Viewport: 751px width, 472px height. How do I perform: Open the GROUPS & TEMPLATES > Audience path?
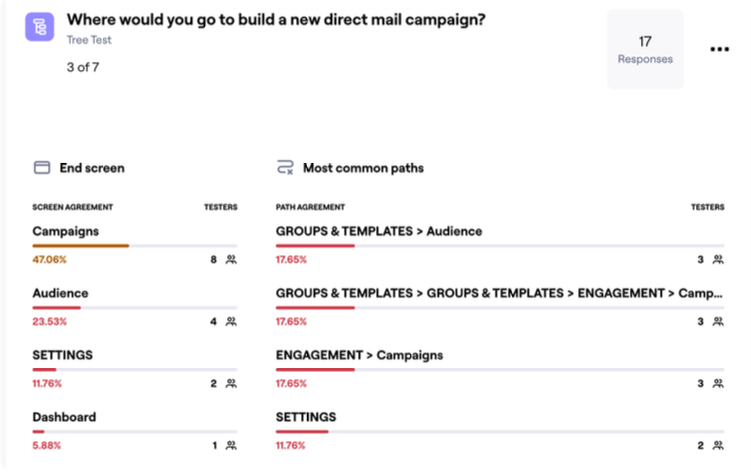(378, 231)
